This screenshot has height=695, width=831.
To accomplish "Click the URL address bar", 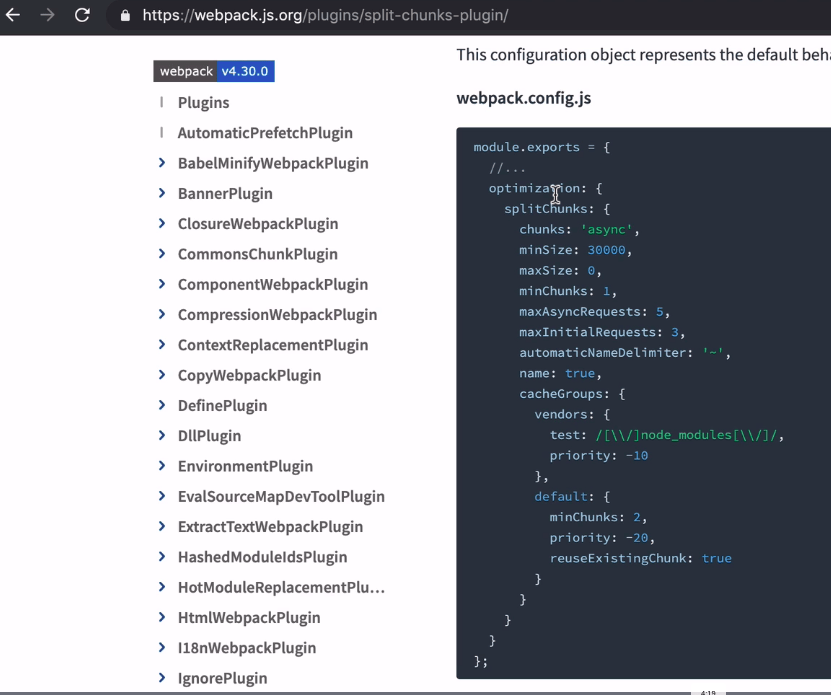I will 400,16.
